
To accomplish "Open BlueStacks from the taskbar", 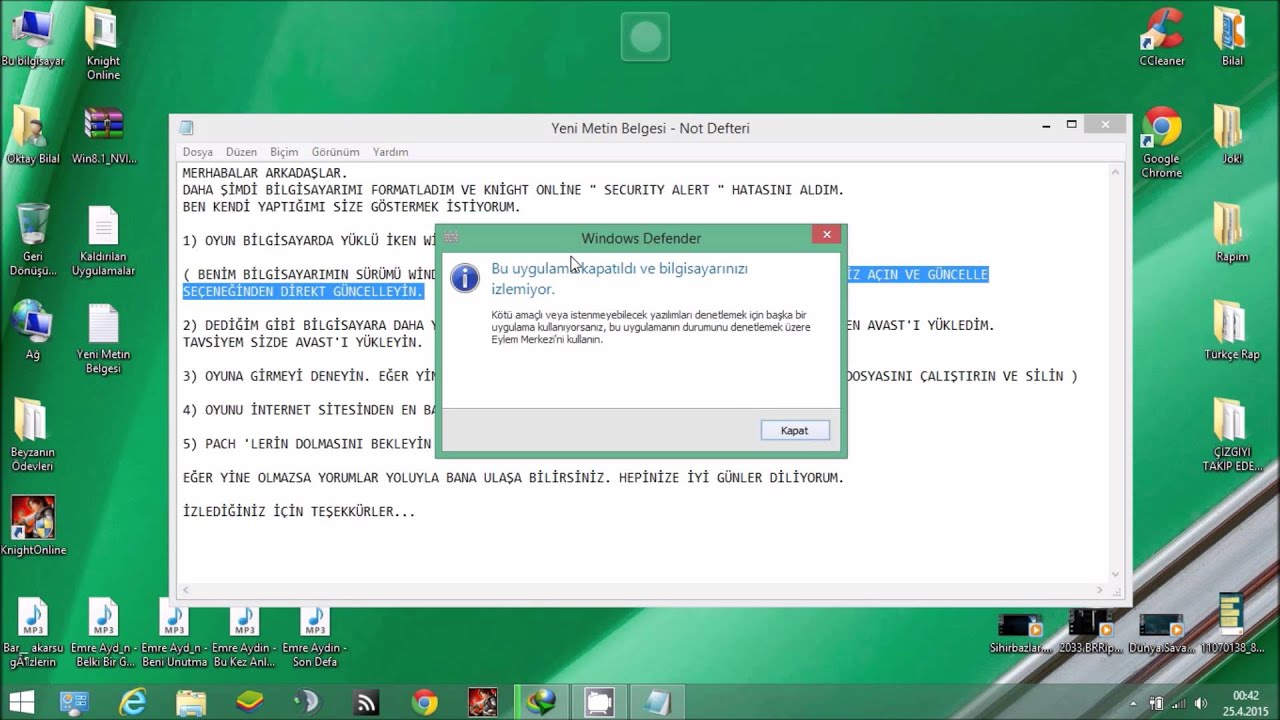I will tap(249, 702).
